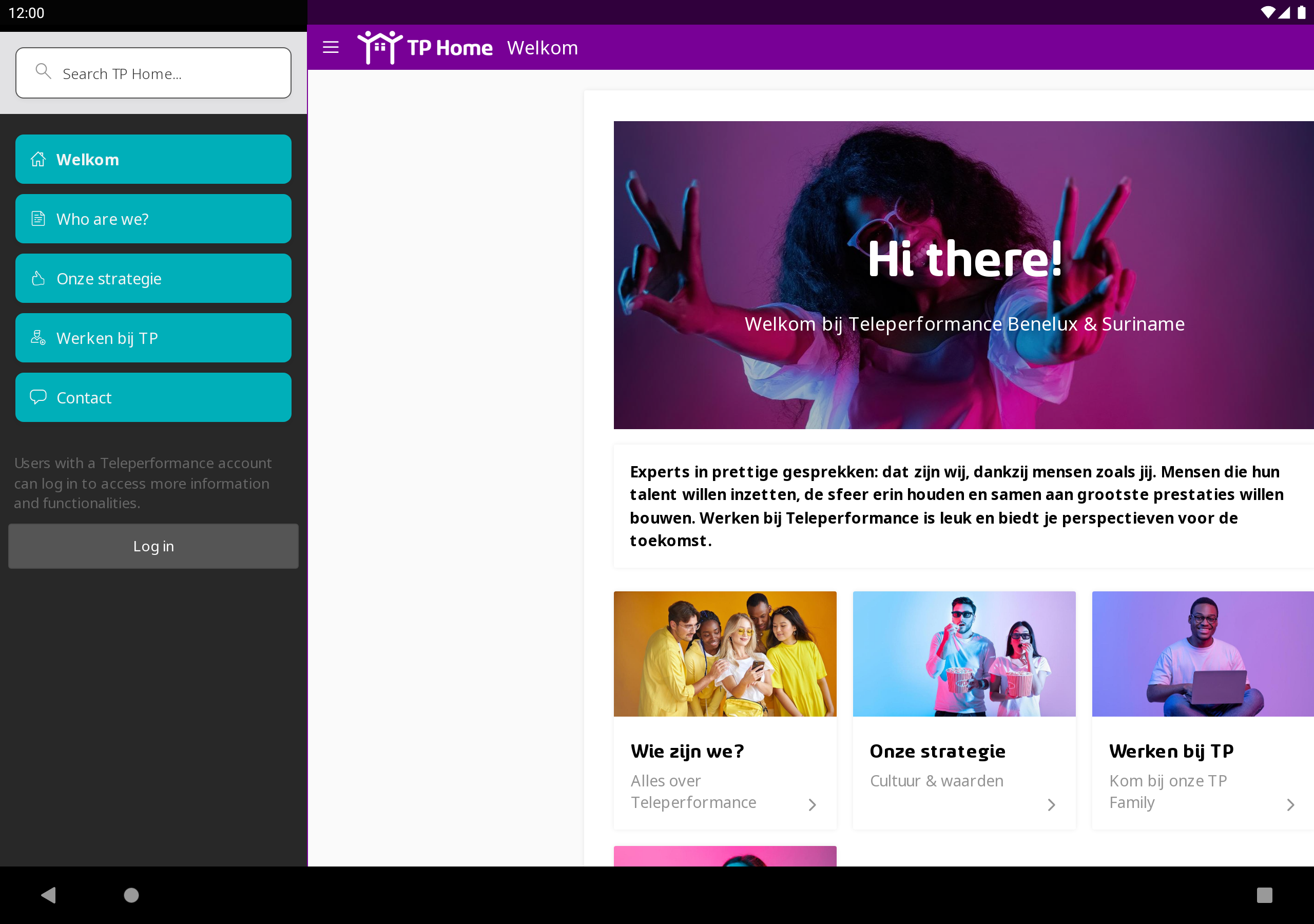This screenshot has width=1314, height=924.
Task: Check the battery status icon
Action: pyautogui.click(x=1301, y=13)
